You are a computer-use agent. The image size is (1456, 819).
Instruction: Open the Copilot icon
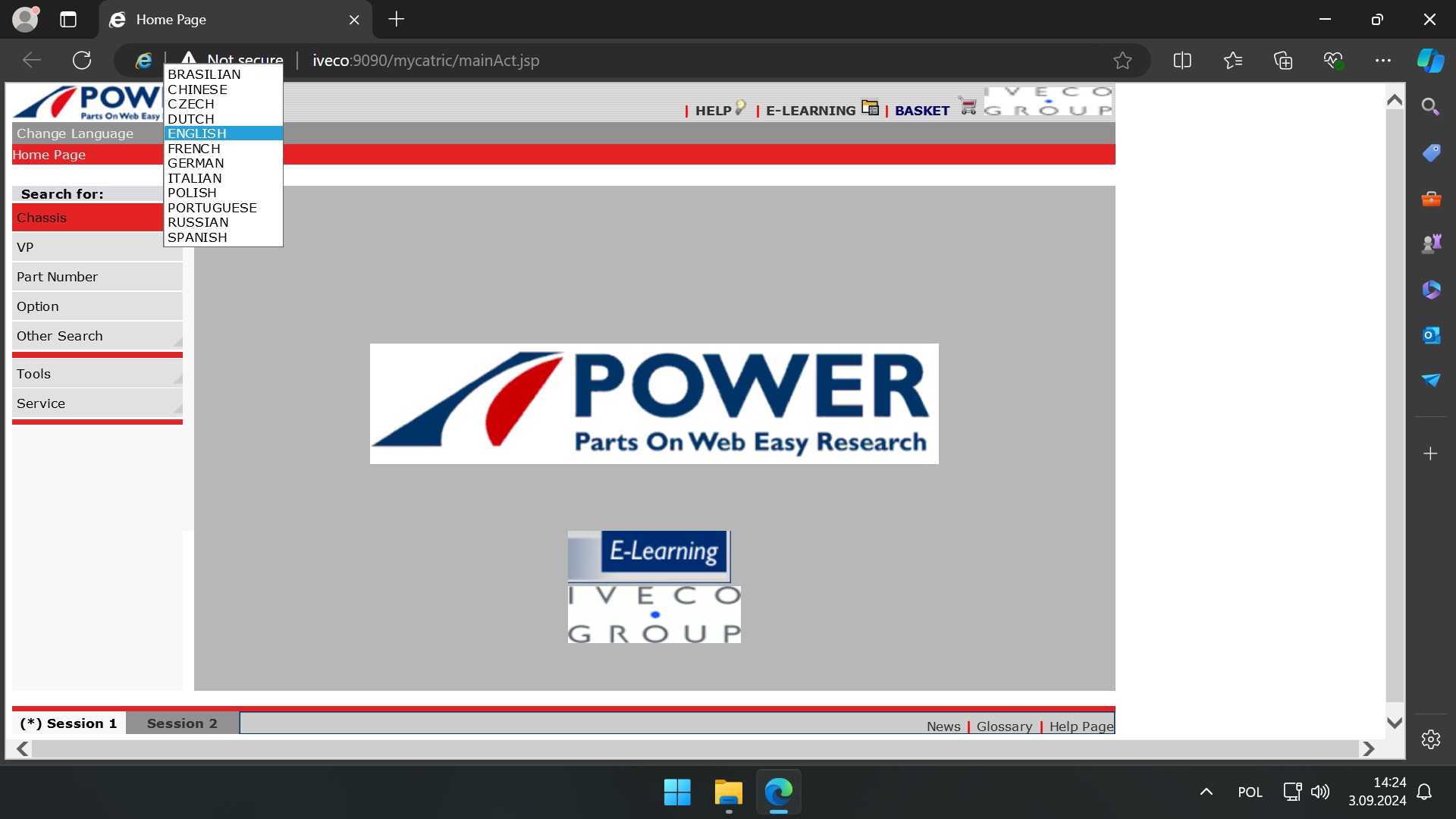(1431, 61)
